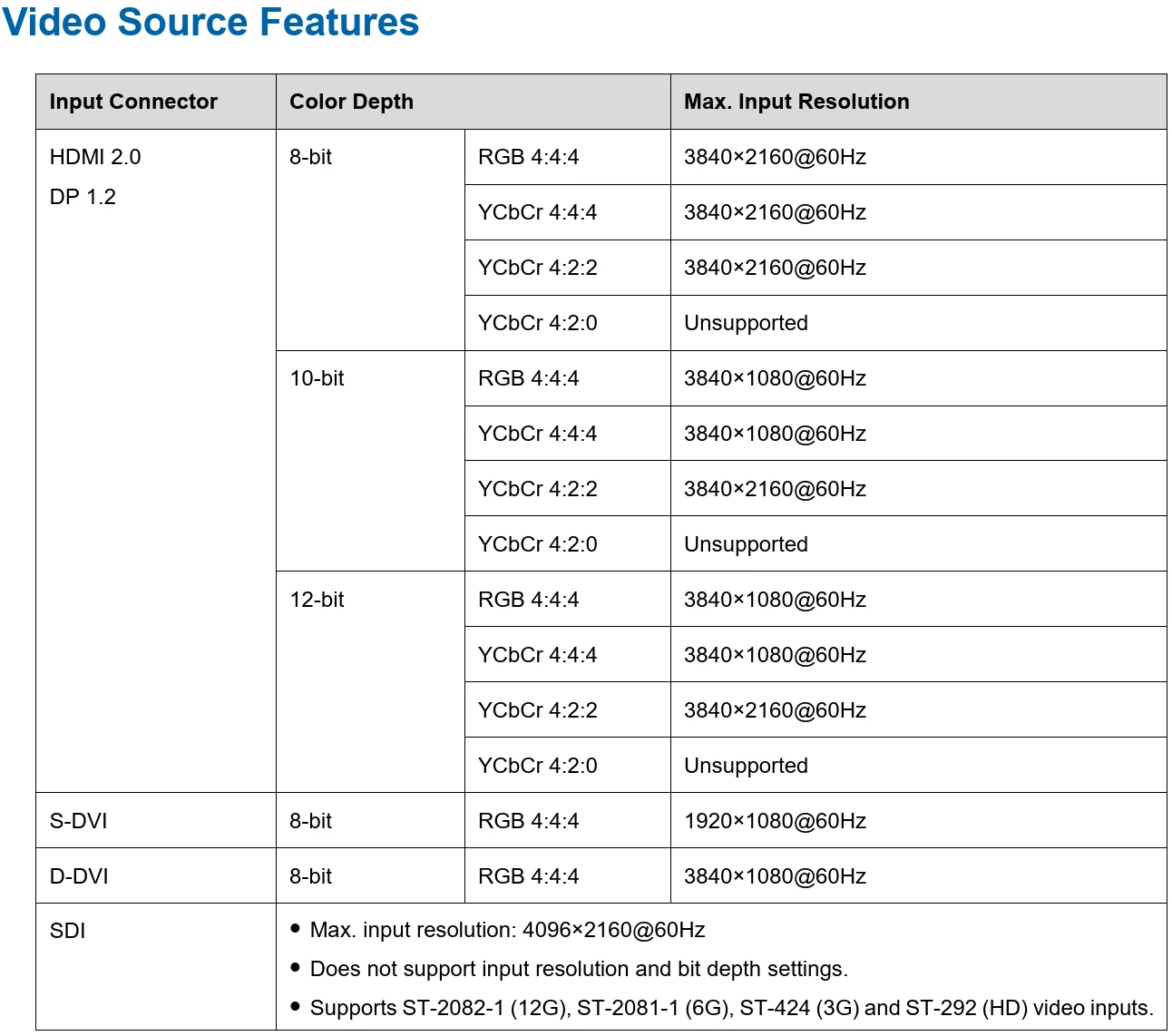Click the "SDI" input connector cell

(67, 931)
